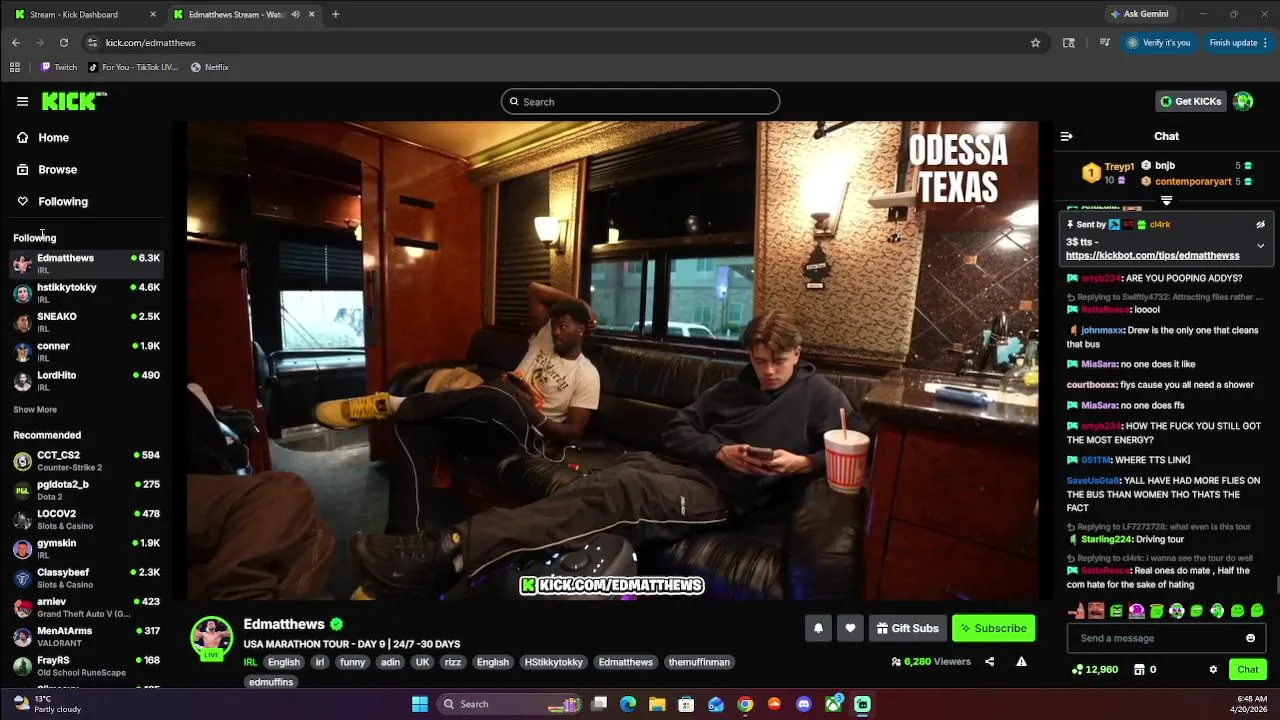The height and width of the screenshot is (720, 1280).
Task: Hide the pinned chat message
Action: (1260, 225)
